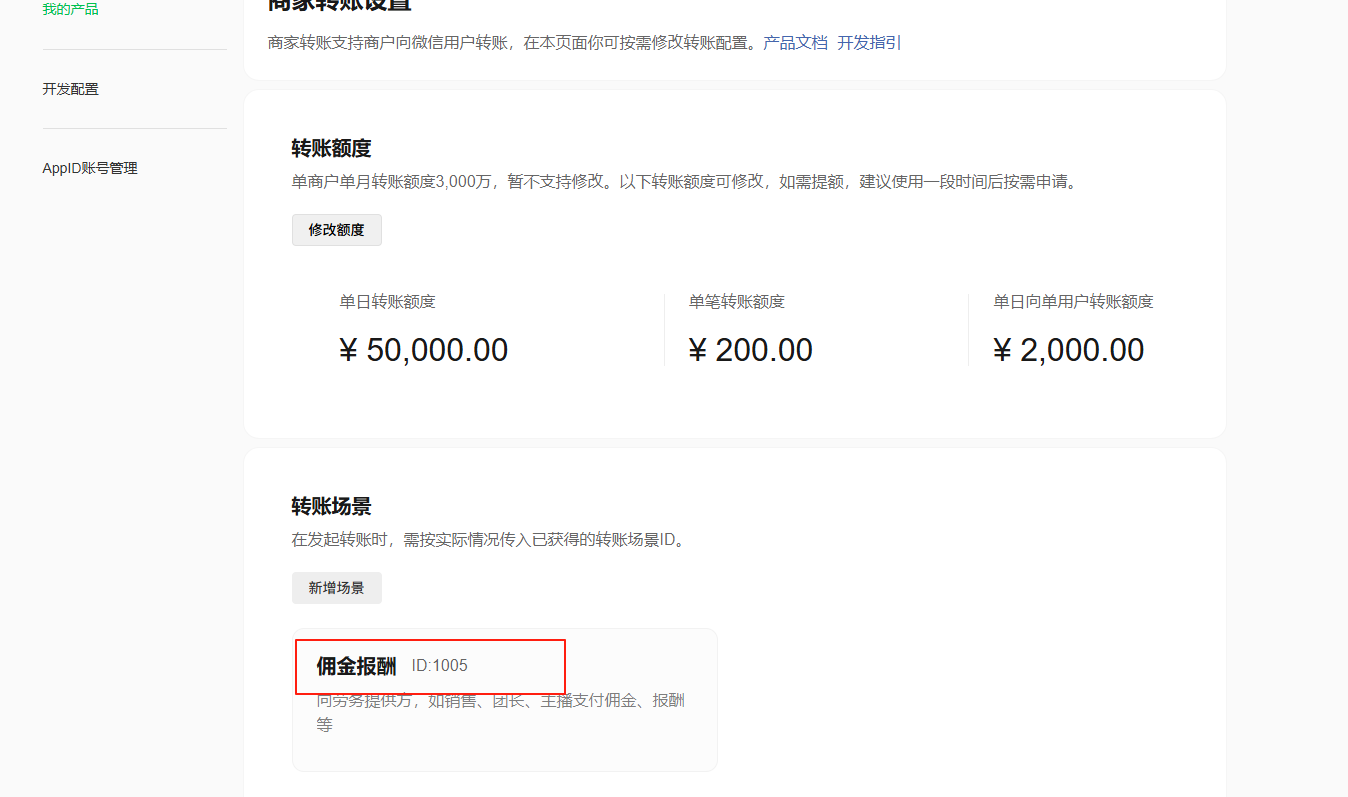Click the ¥ 50,000.00 daily limit amount
The image size is (1348, 797).
point(423,350)
